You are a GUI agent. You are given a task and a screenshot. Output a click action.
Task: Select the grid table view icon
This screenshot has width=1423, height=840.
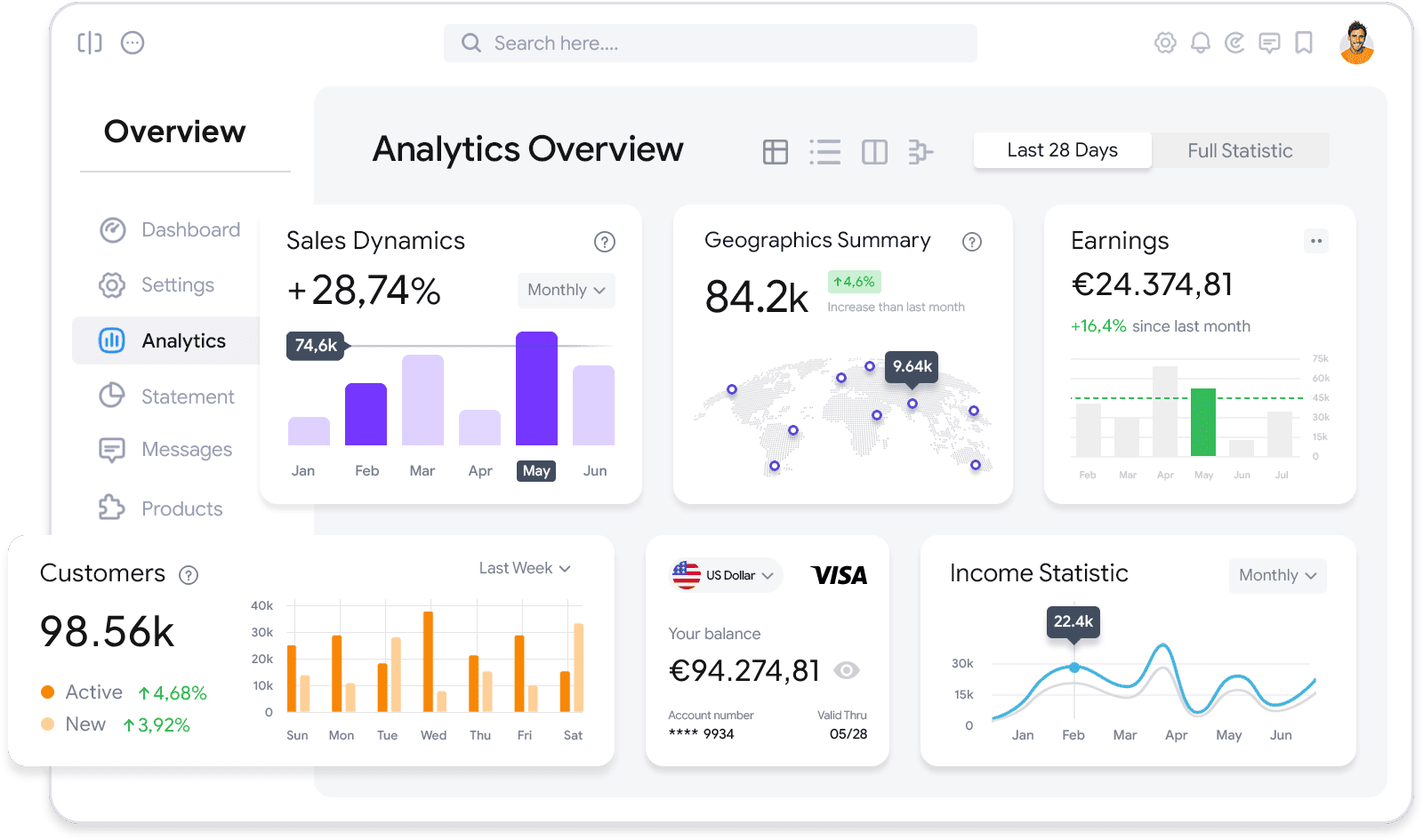click(x=775, y=152)
